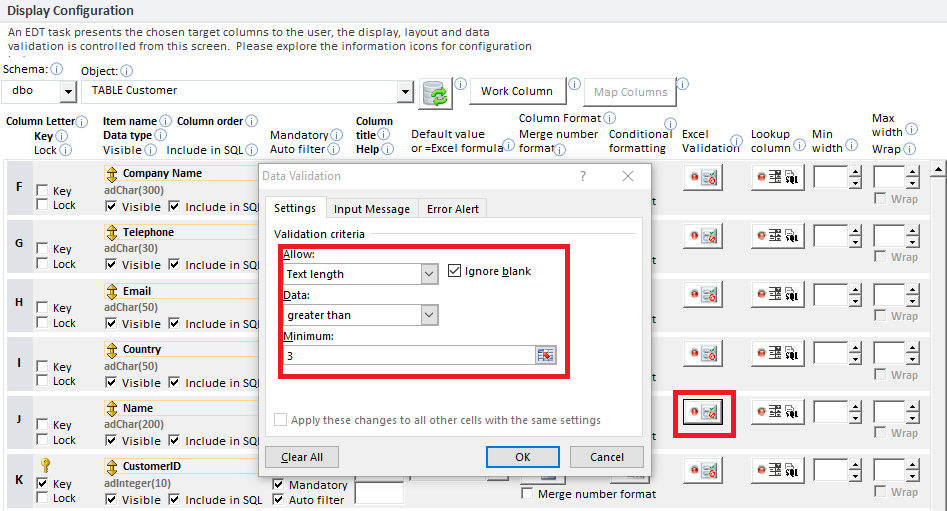Viewport: 947px width, 511px height.
Task: Uncheck Include in SQL for Country row
Action: (174, 382)
